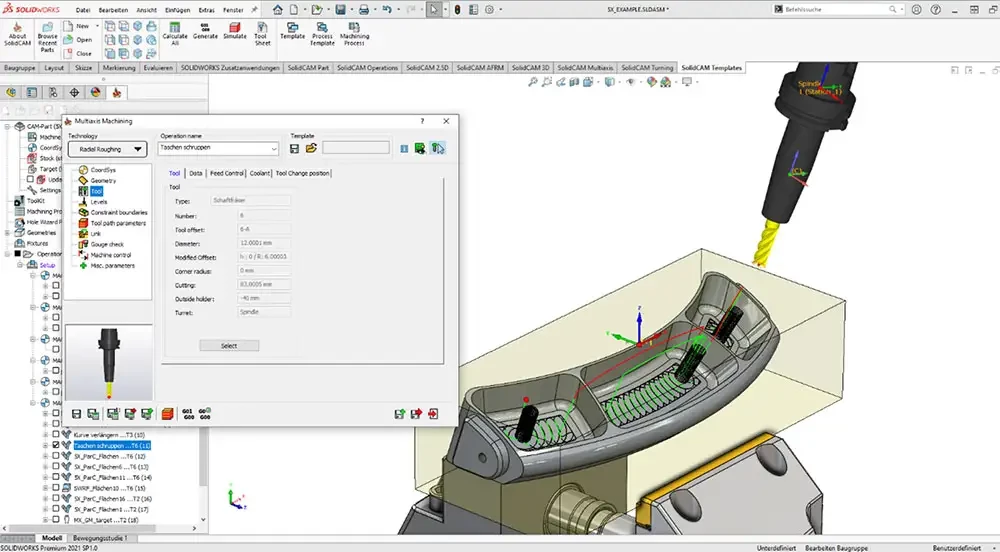Image resolution: width=1000 pixels, height=552 pixels.
Task: Click the Template ribbon icon
Action: [293, 31]
